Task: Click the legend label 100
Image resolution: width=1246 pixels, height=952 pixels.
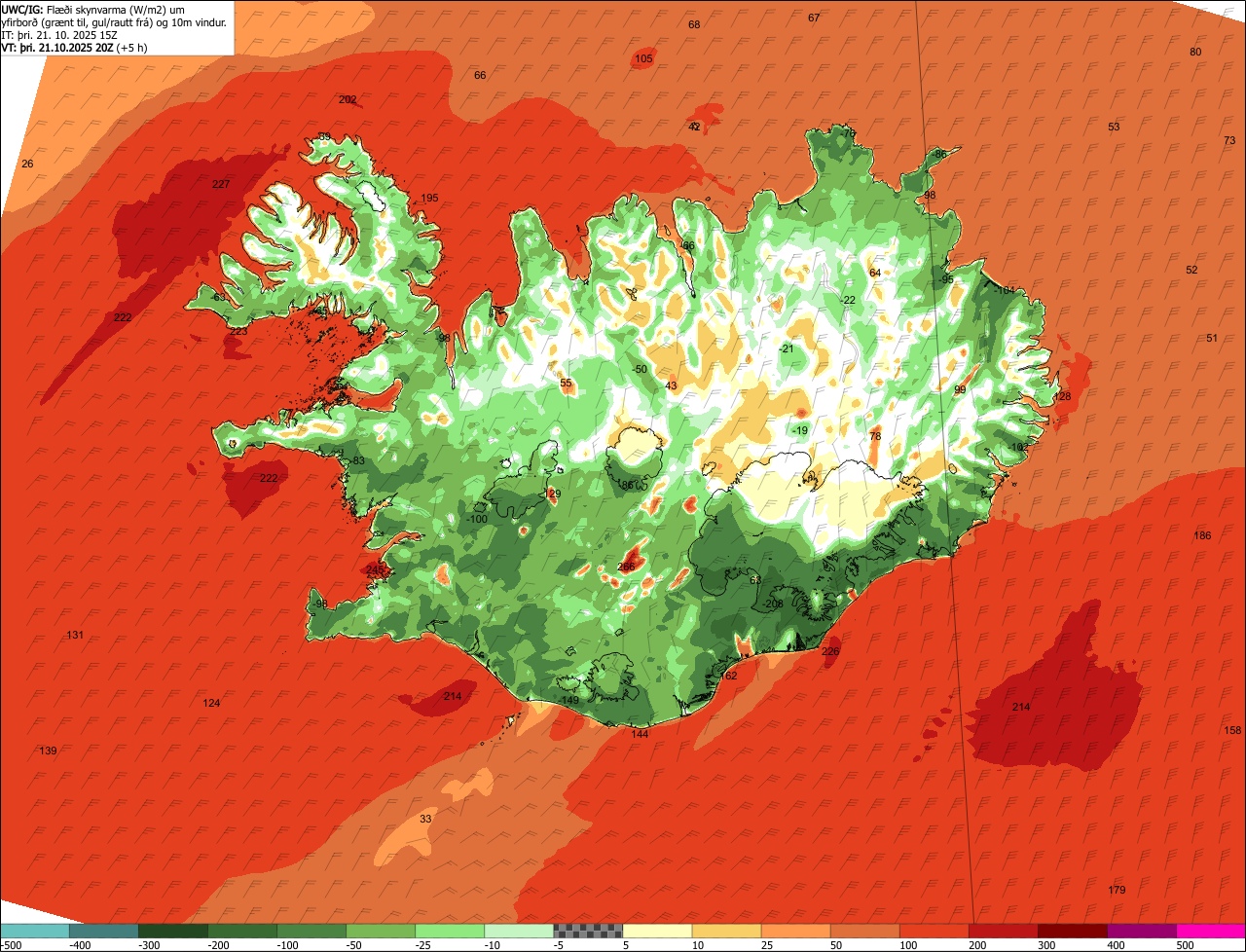Action: click(x=908, y=945)
